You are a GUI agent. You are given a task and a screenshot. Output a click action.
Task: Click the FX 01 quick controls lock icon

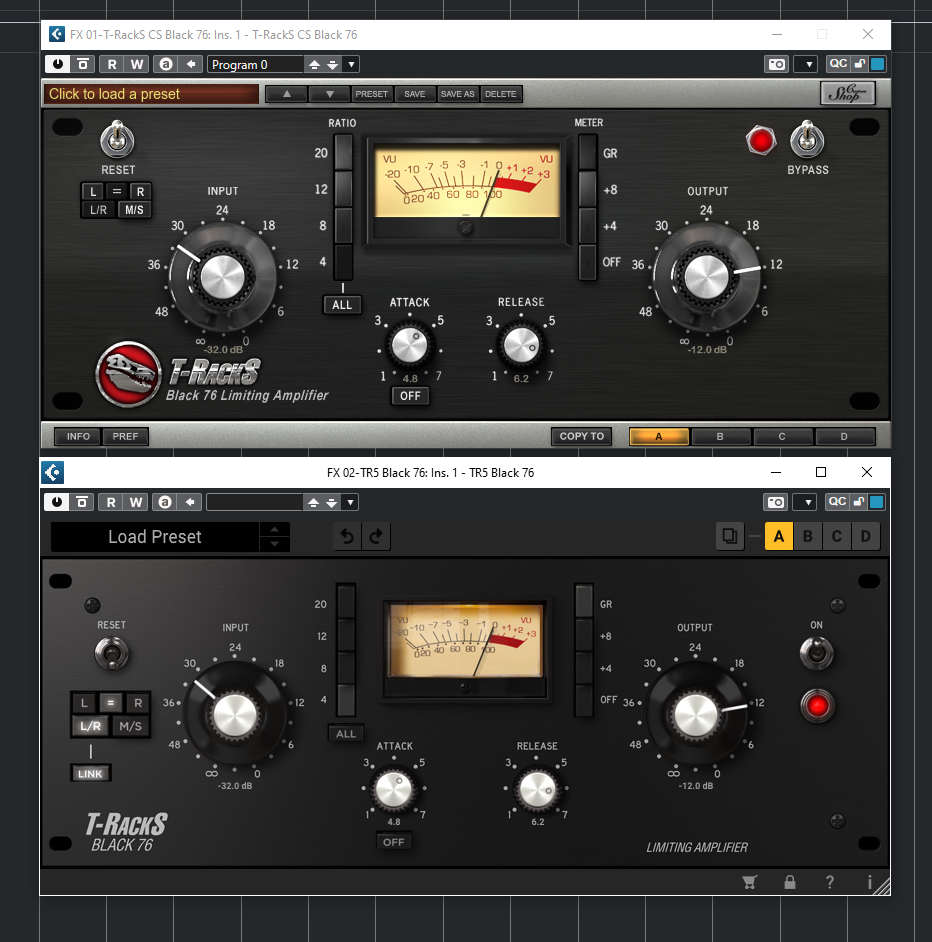[860, 64]
